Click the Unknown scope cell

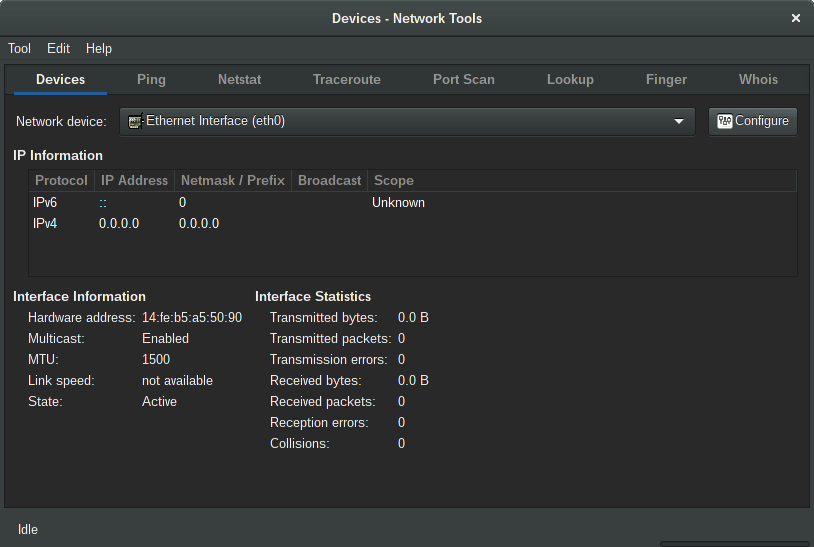click(x=398, y=202)
